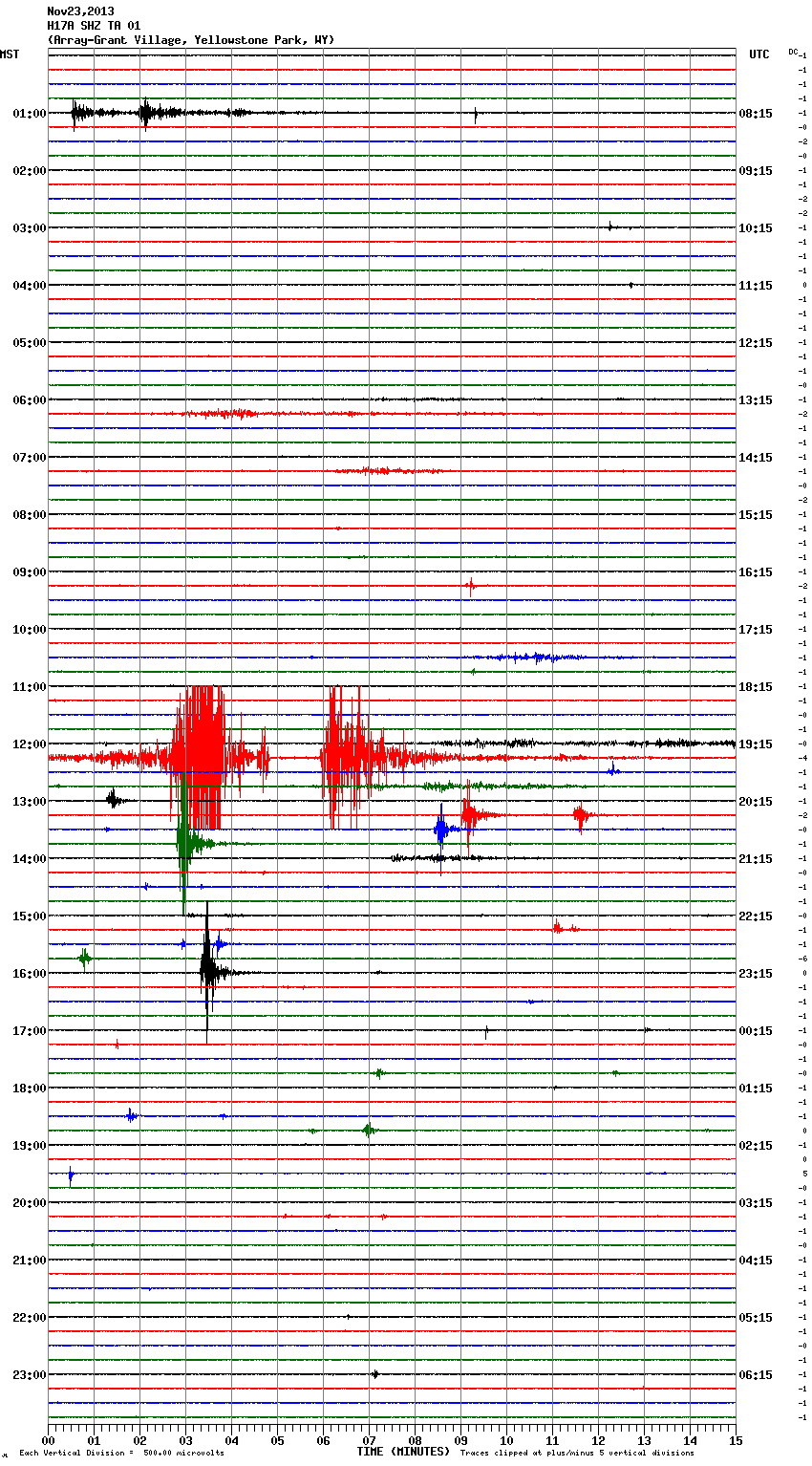This screenshot has height=1466, width=812.
Task: Select the "20:00" MST time label
Action: (29, 1203)
